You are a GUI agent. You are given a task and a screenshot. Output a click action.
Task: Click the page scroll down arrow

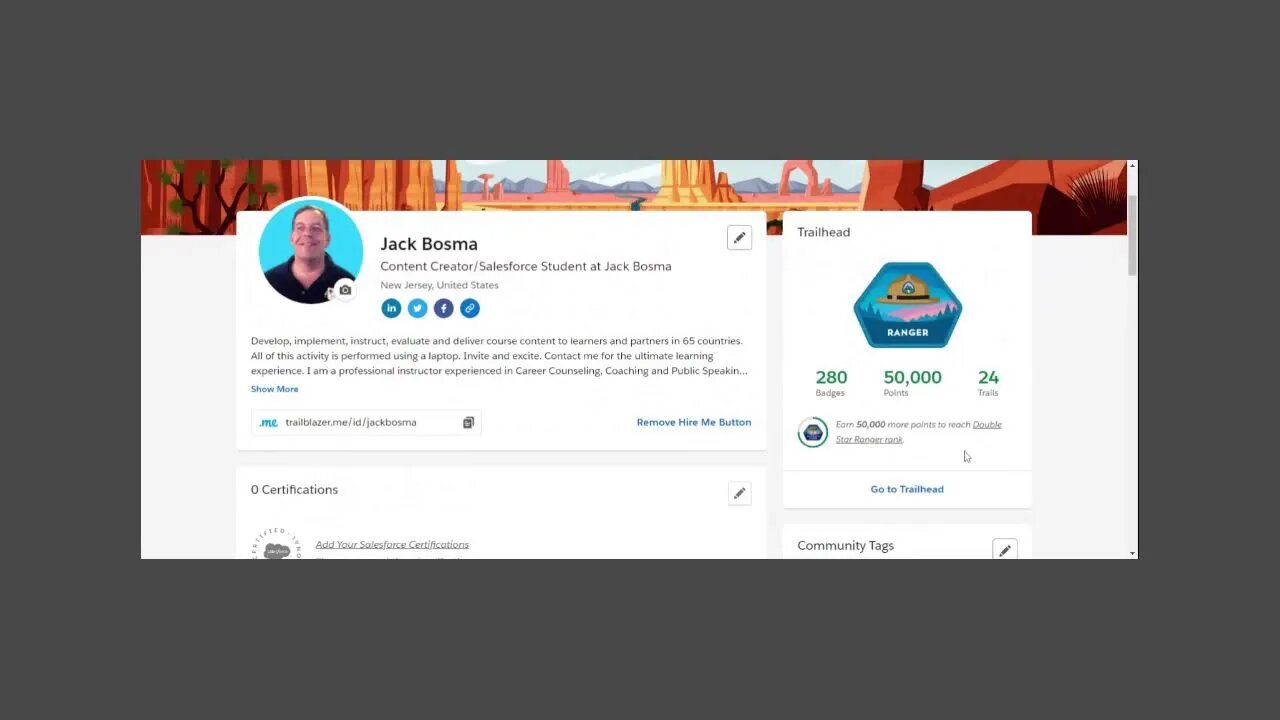[x=1132, y=553]
